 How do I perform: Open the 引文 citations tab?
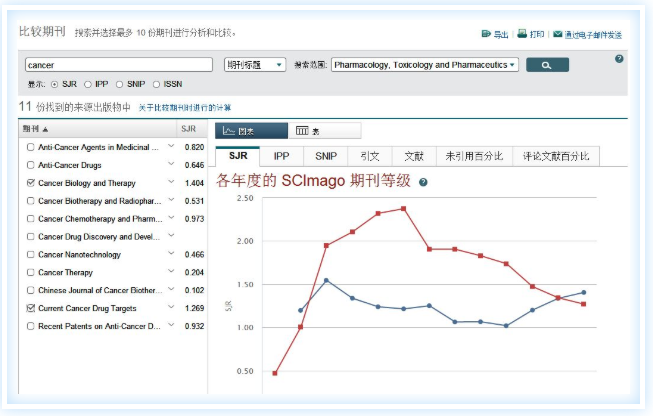coord(370,156)
